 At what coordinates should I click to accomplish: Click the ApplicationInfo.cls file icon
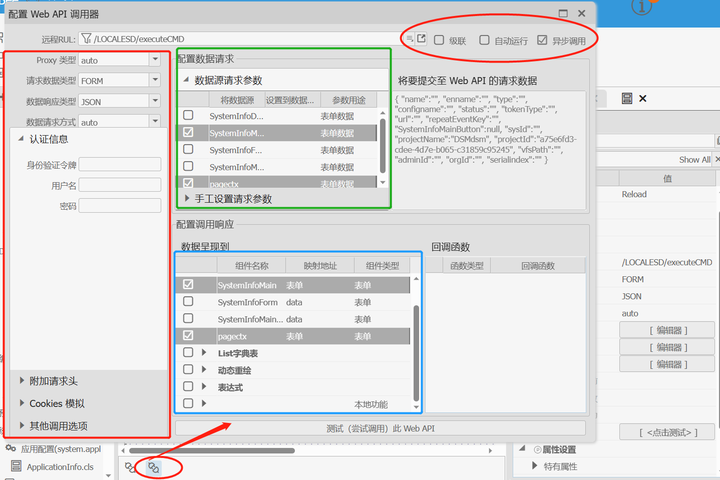pos(15,466)
